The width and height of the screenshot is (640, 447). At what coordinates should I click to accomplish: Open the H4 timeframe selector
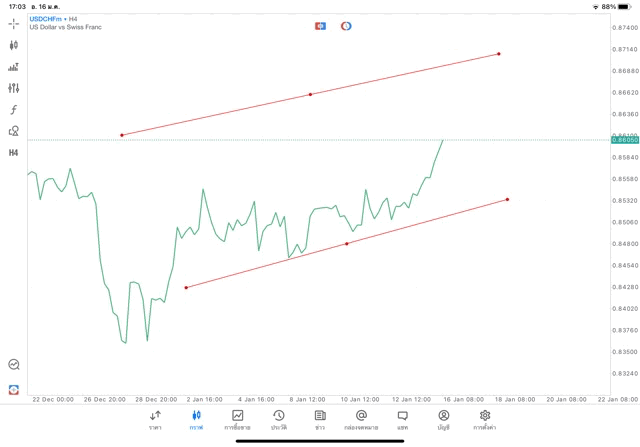[x=14, y=153]
